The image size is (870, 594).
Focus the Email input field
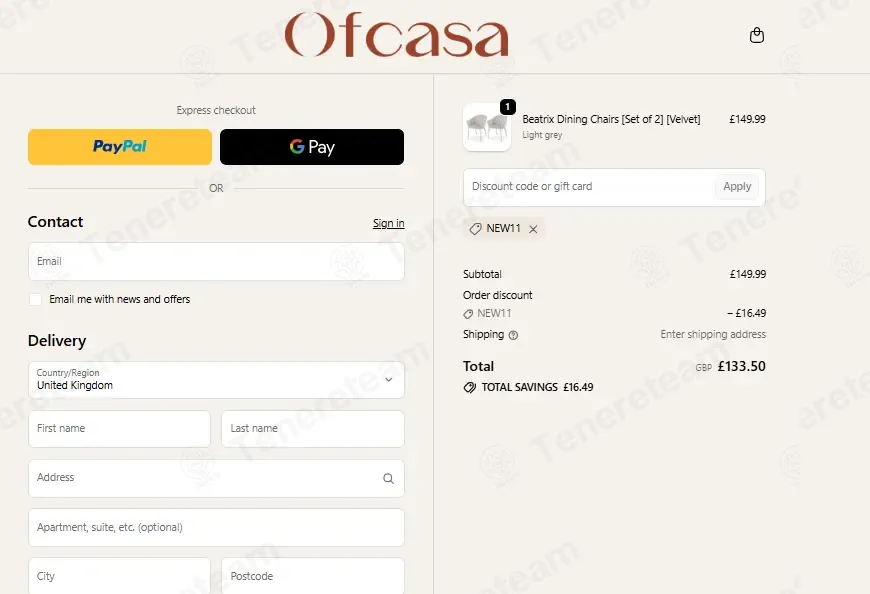(216, 261)
